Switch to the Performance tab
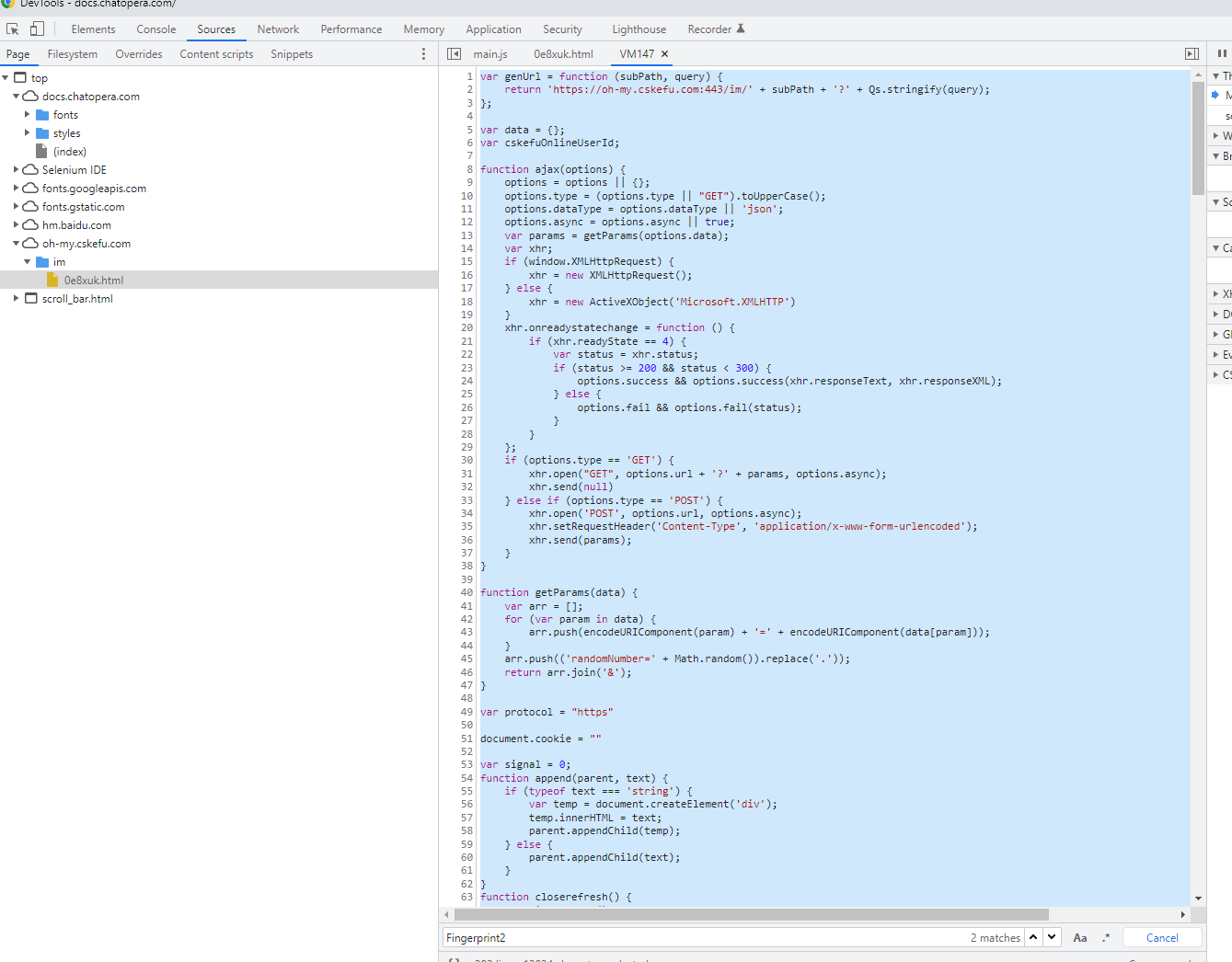 click(351, 29)
